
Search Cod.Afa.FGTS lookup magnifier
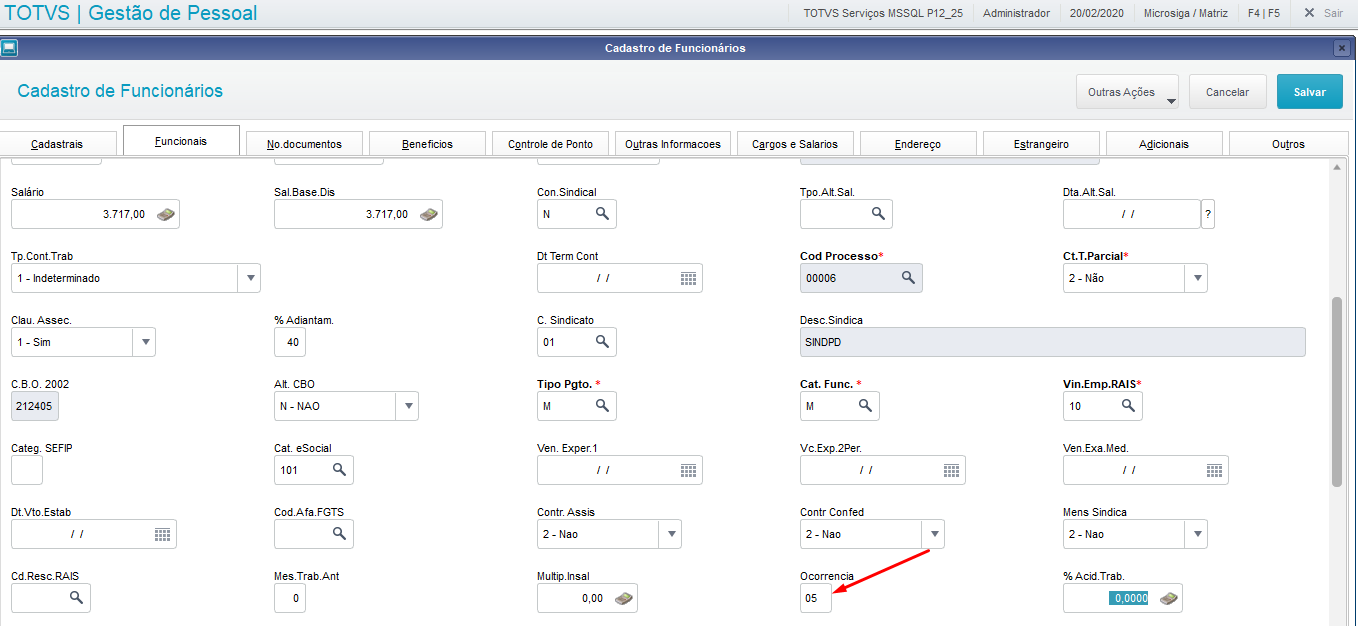click(x=339, y=534)
